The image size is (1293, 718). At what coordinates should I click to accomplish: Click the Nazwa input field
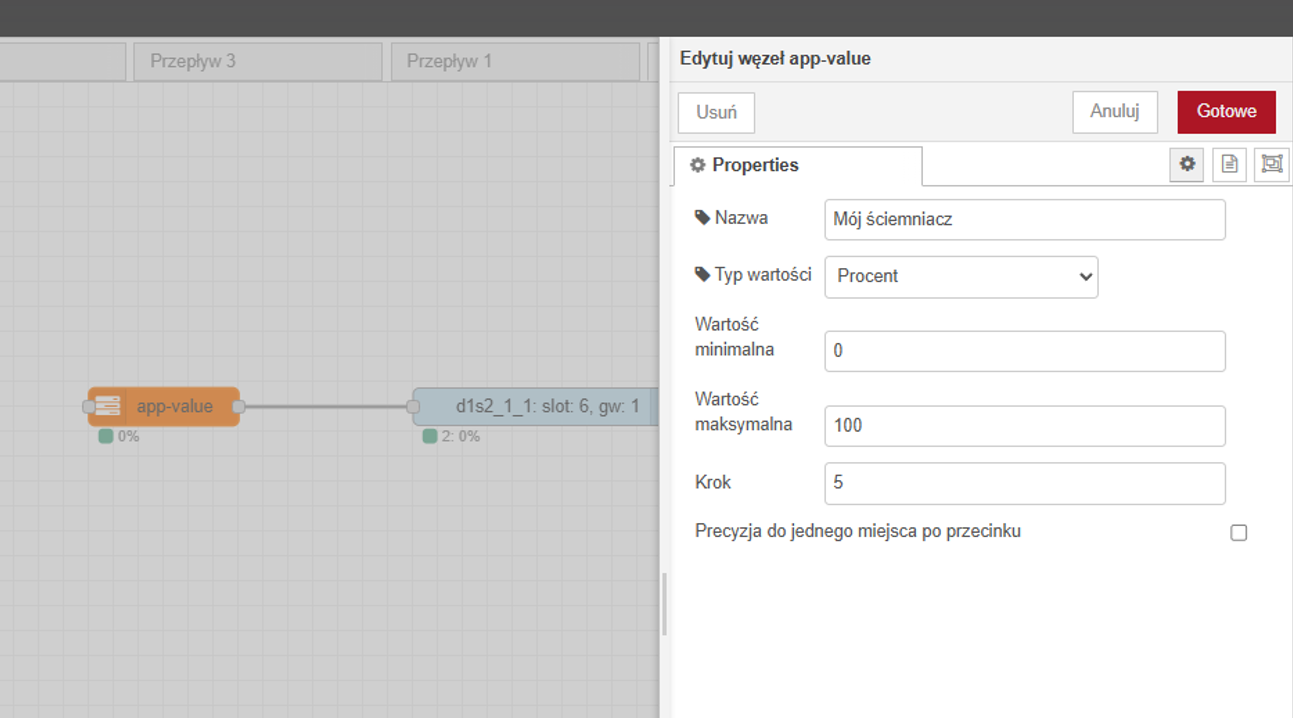(x=1025, y=220)
